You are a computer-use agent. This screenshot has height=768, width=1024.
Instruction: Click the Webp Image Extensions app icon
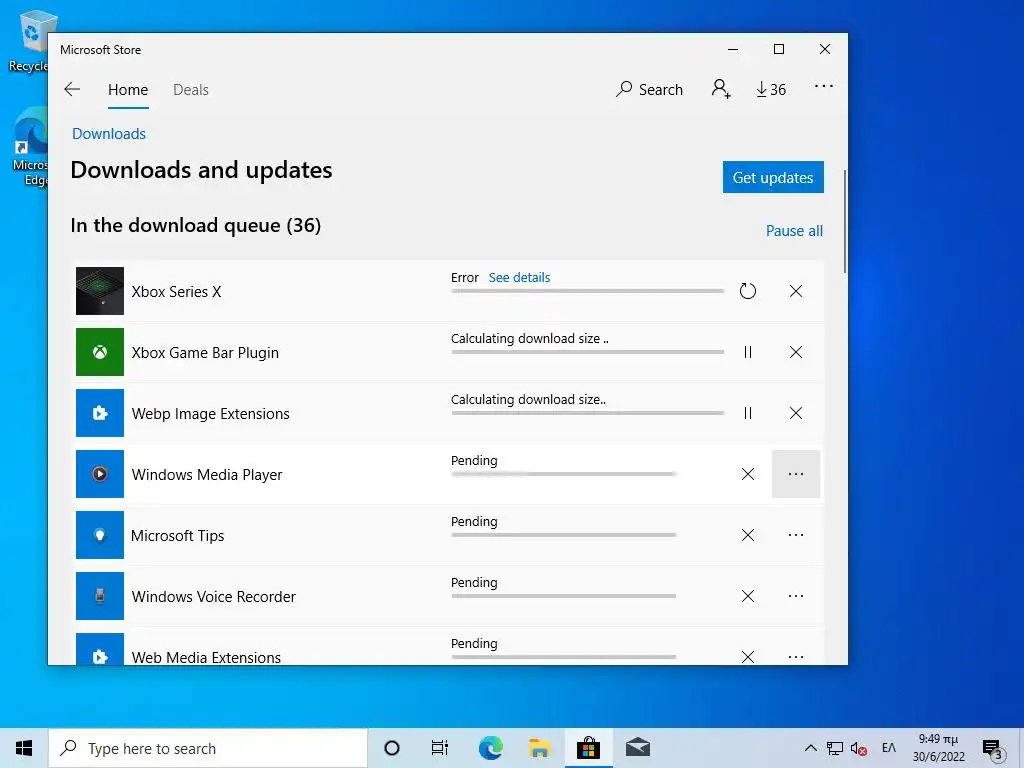pyautogui.click(x=100, y=413)
